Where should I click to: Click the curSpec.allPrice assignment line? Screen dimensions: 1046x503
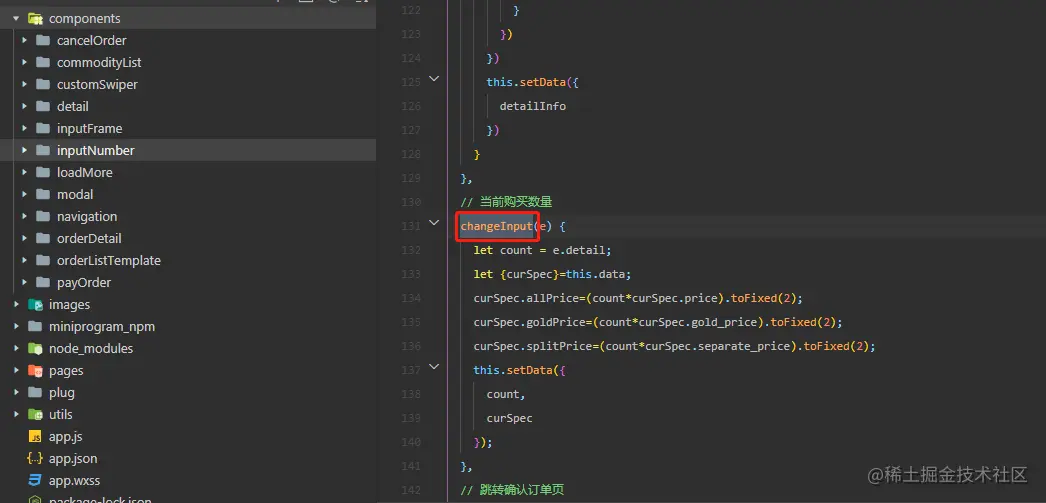click(x=638, y=298)
